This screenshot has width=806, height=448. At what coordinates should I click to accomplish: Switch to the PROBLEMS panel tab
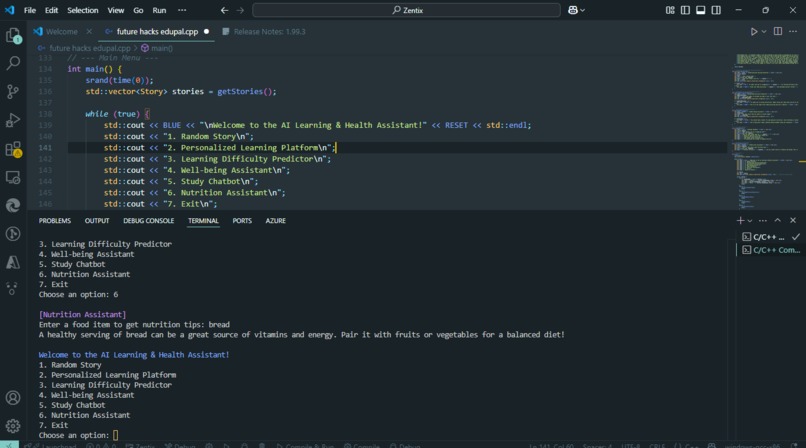coord(55,221)
